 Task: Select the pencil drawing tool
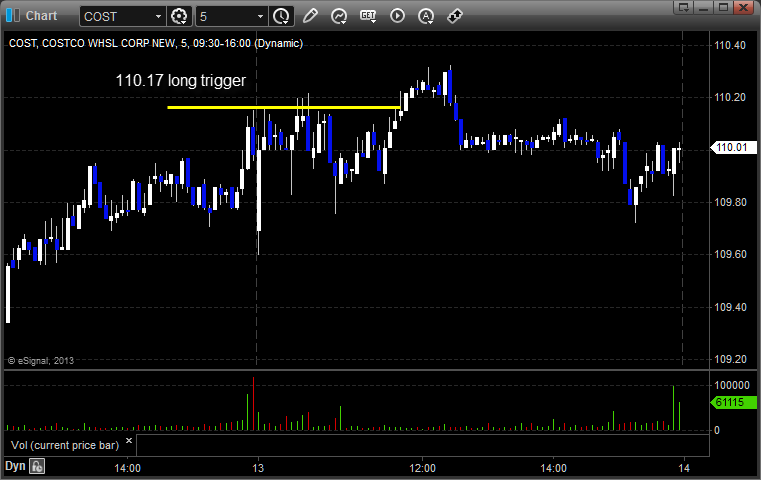(x=310, y=16)
